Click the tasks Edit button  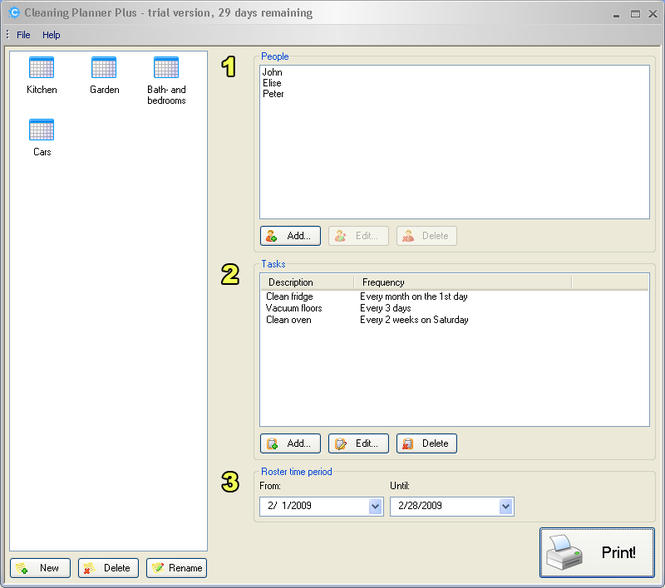(x=358, y=444)
